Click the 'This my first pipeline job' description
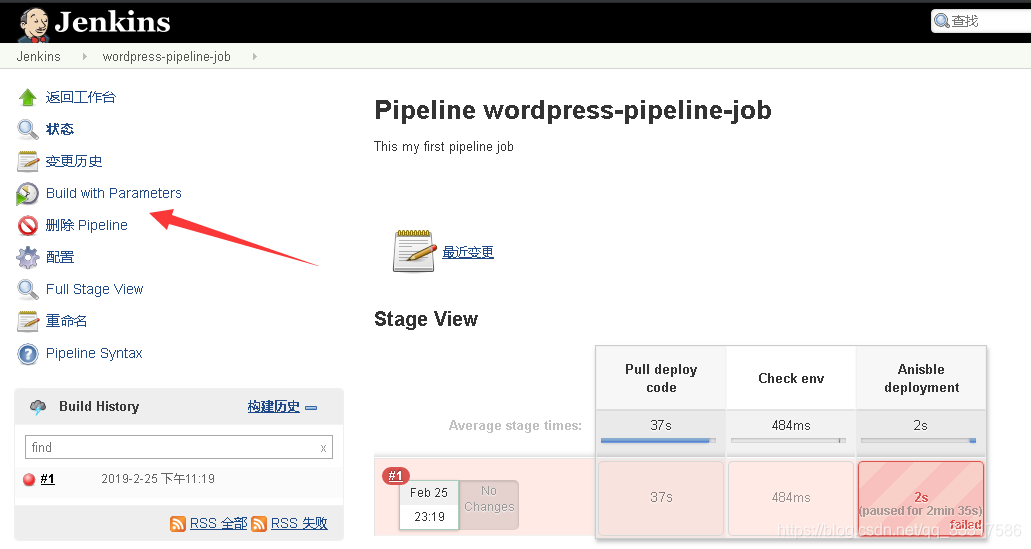The width and height of the screenshot is (1031, 549). pyautogui.click(x=444, y=147)
